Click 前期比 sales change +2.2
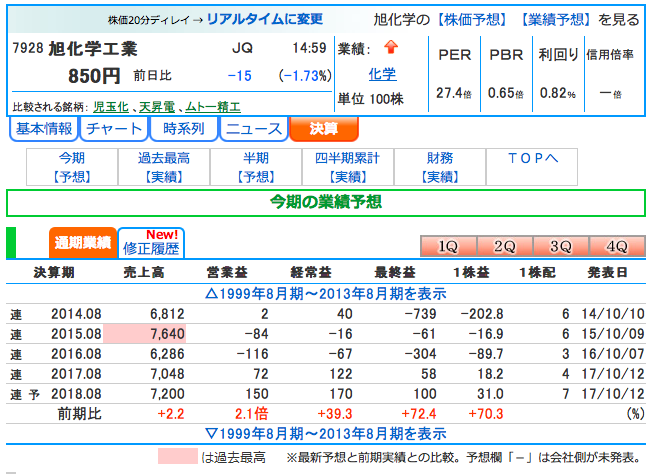The image size is (658, 474). tap(170, 414)
